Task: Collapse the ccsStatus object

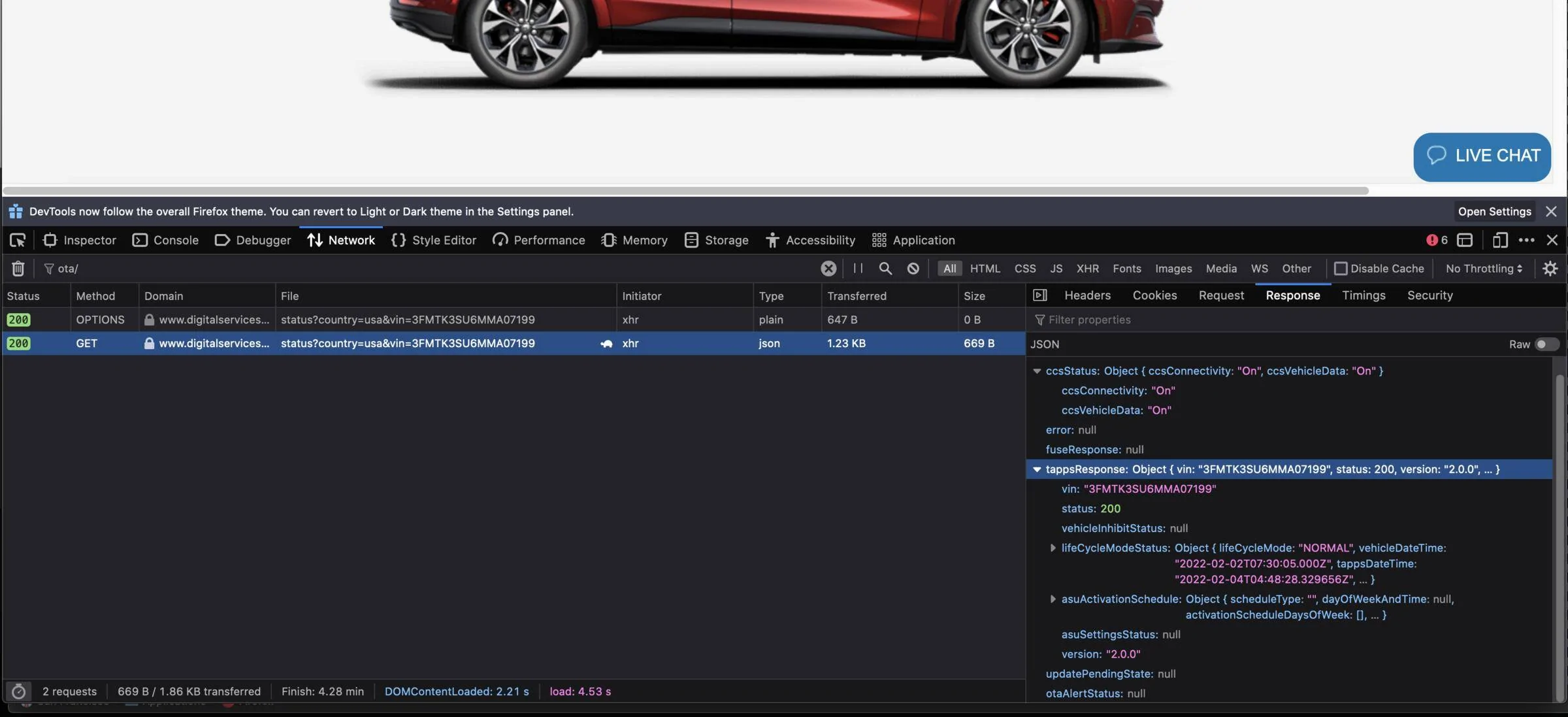Action: (1037, 371)
